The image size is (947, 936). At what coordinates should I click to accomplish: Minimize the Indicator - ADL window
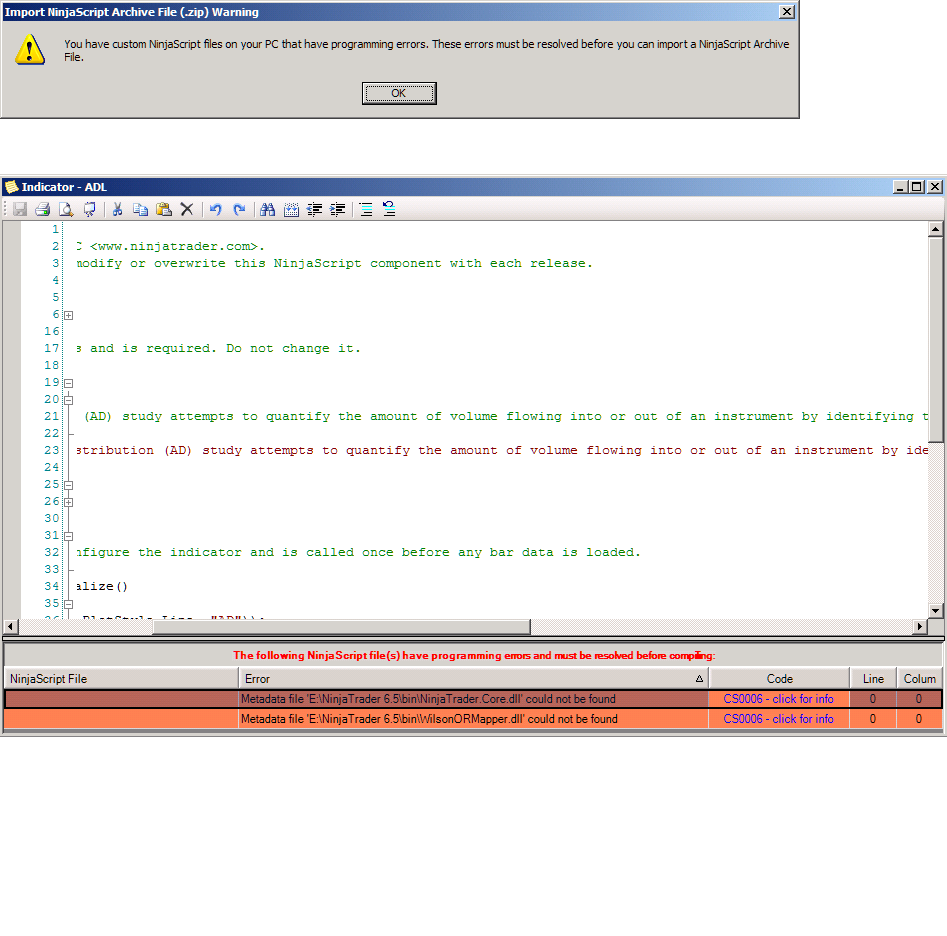tap(900, 187)
